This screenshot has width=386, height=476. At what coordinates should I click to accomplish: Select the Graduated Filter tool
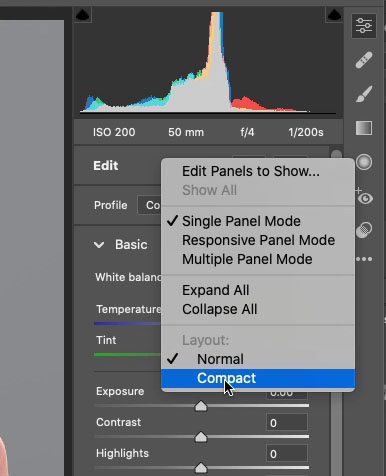[x=364, y=128]
